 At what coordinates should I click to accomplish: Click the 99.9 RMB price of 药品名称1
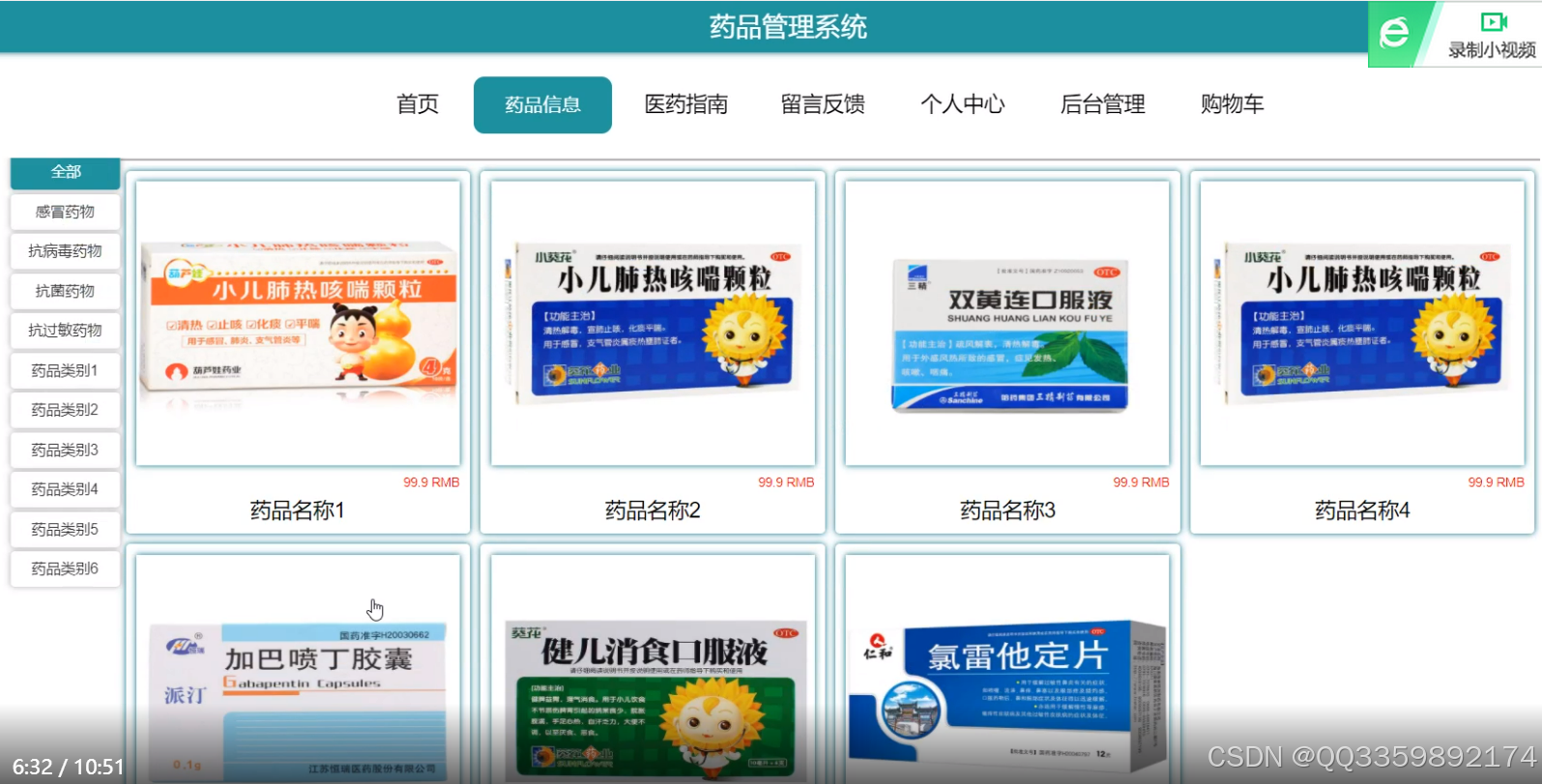pyautogui.click(x=431, y=482)
